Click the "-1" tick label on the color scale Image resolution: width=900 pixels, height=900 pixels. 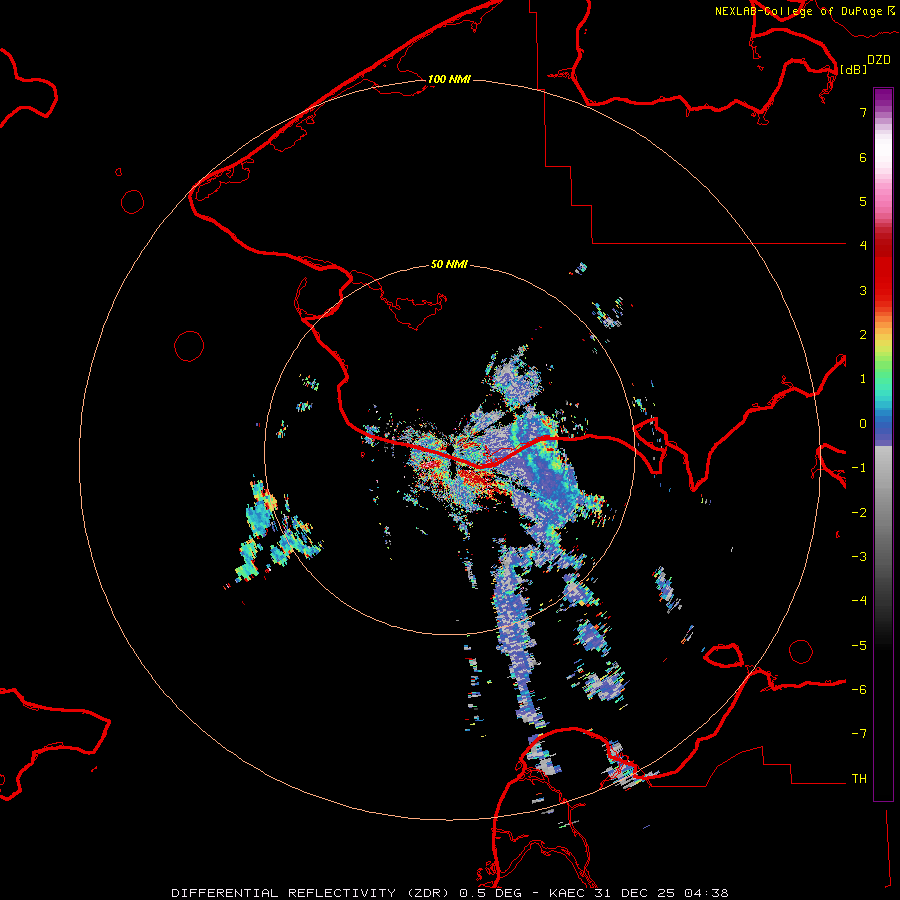coord(859,468)
